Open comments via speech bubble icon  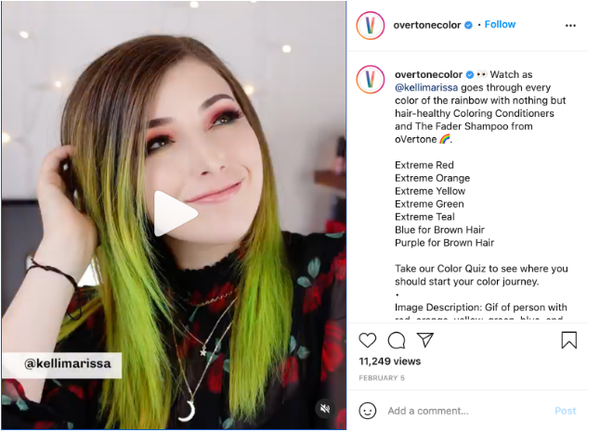tap(396, 340)
